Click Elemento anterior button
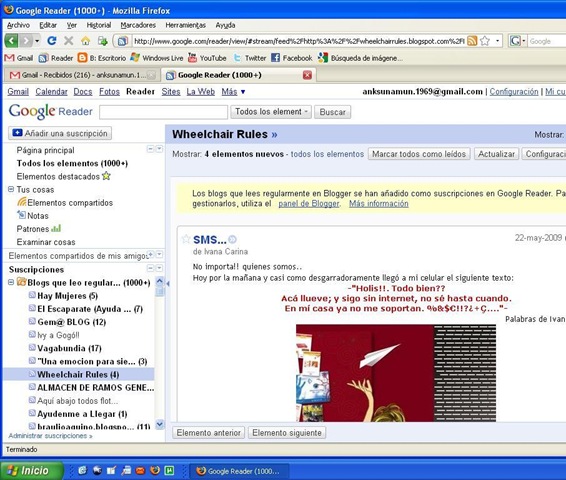Image resolution: width=566 pixels, height=480 pixels. tap(209, 433)
